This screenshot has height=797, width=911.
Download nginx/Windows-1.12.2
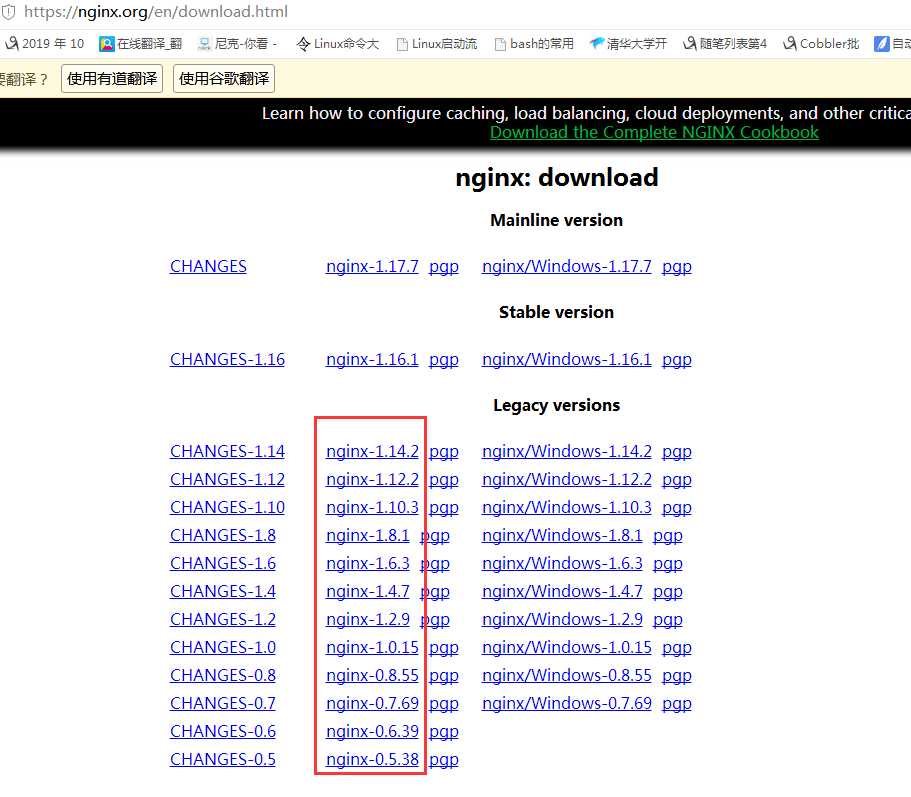point(566,479)
